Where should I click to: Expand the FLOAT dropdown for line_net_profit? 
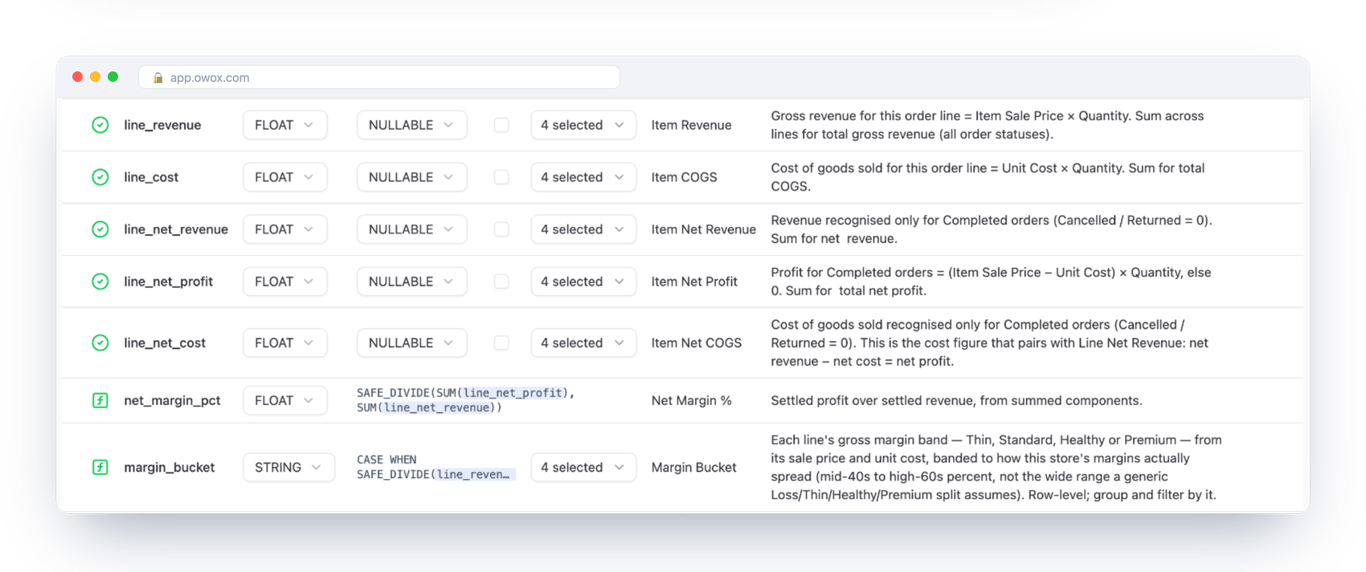pyautogui.click(x=285, y=281)
